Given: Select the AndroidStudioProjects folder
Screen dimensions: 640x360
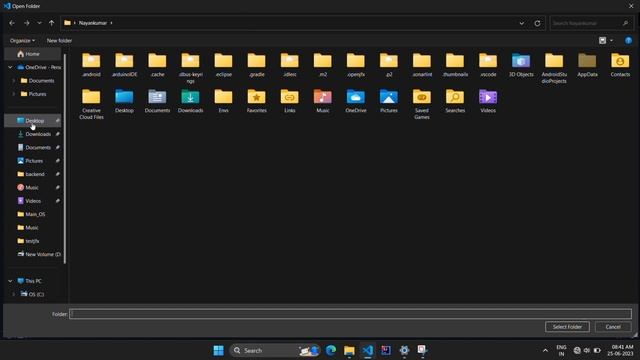Looking at the screenshot, I should pos(554,68).
